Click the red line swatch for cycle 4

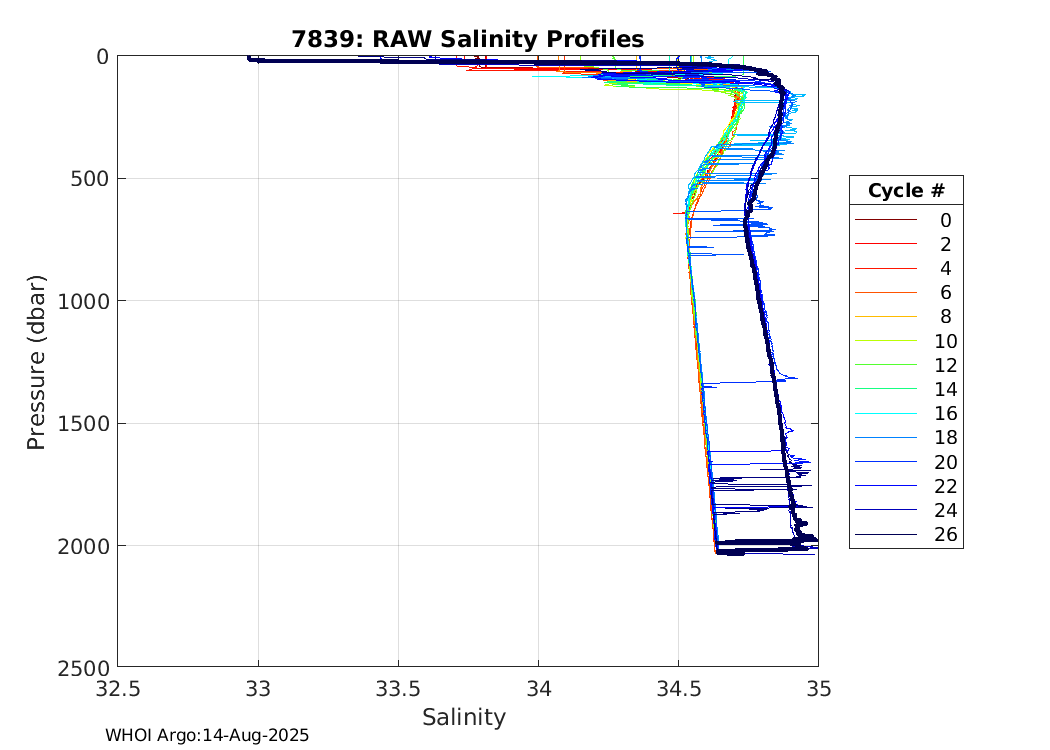tap(884, 269)
